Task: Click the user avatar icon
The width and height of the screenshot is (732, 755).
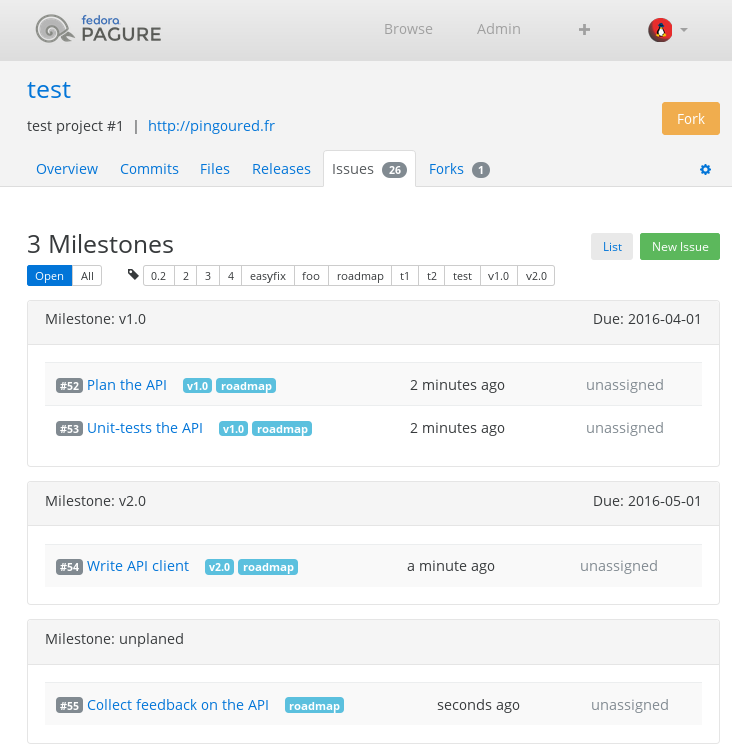Action: pyautogui.click(x=659, y=30)
